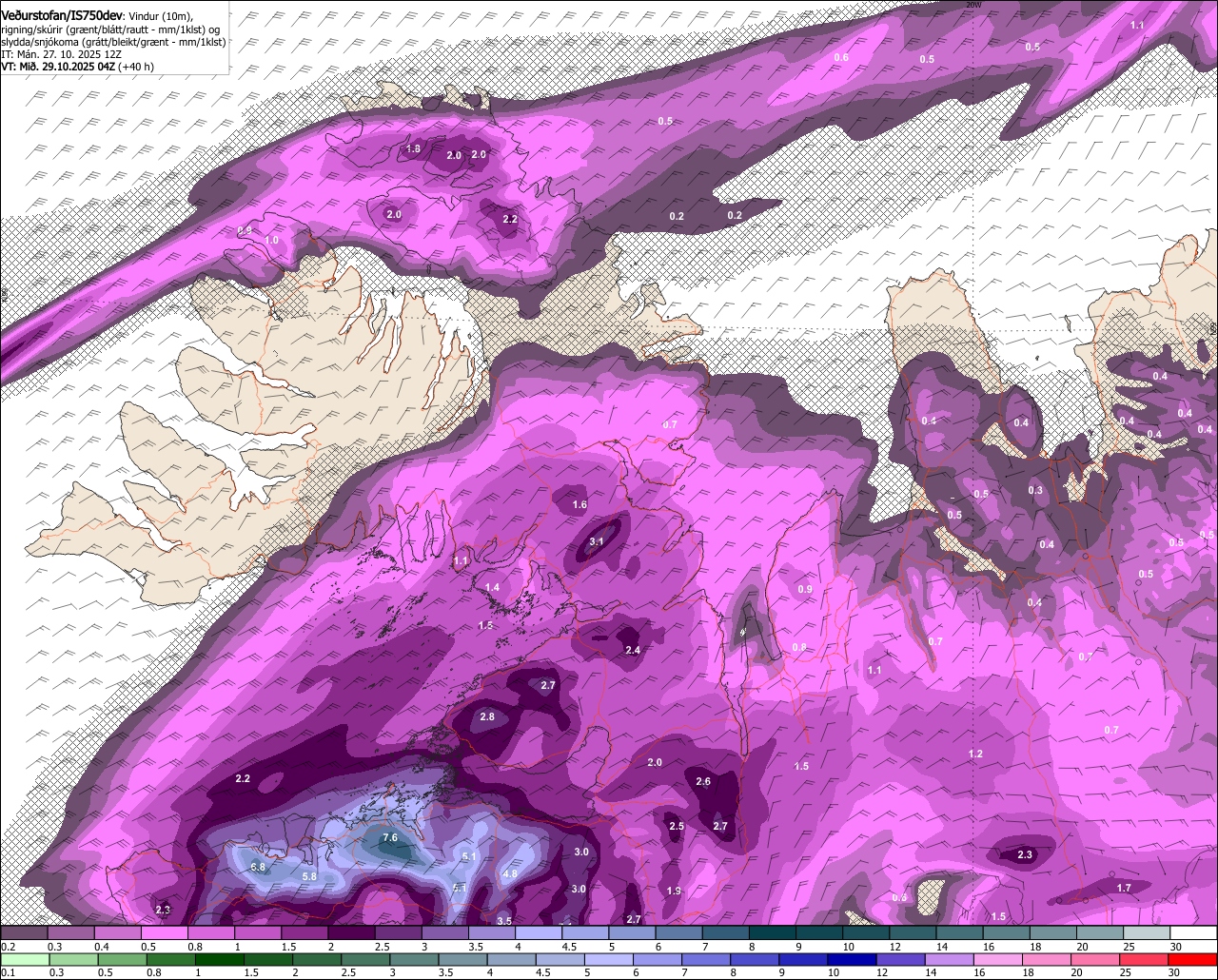The width and height of the screenshot is (1218, 980).
Task: Click the 1.0 value in the northwest band
Action: point(272,241)
